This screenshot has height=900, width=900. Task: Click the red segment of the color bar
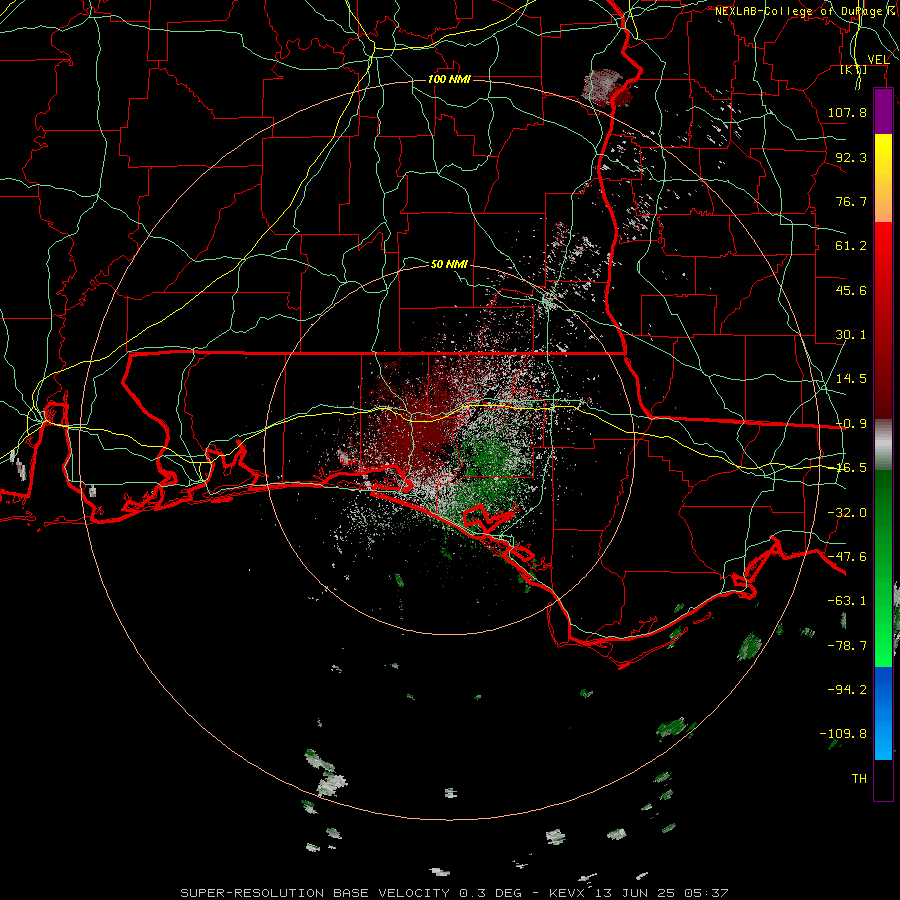coord(883,320)
